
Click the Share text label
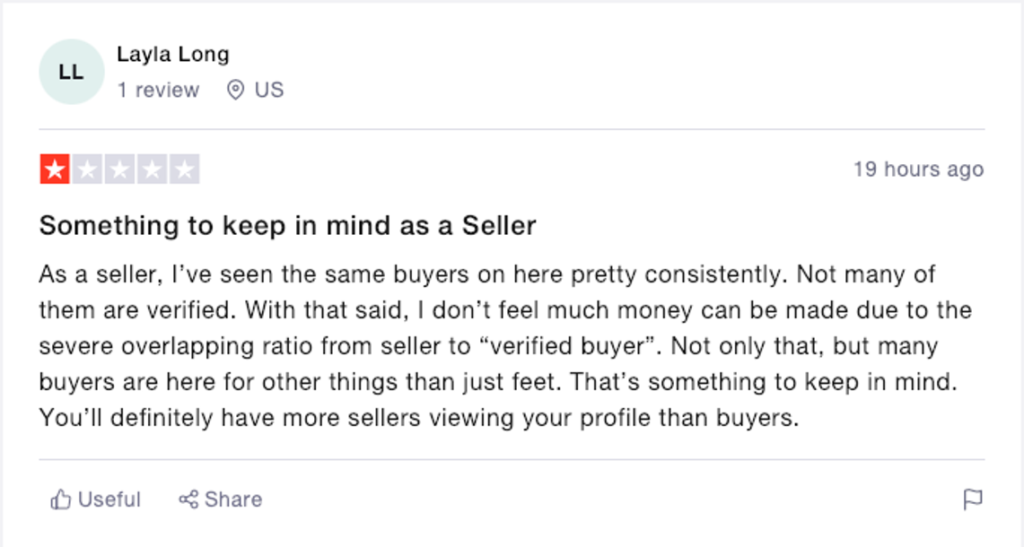pyautogui.click(x=233, y=499)
